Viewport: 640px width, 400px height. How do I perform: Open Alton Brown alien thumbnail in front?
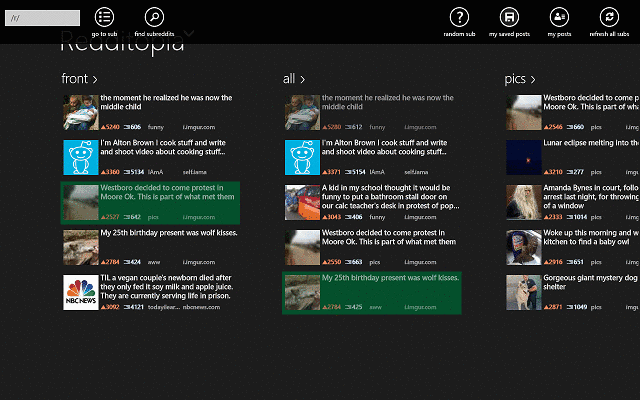point(81,157)
